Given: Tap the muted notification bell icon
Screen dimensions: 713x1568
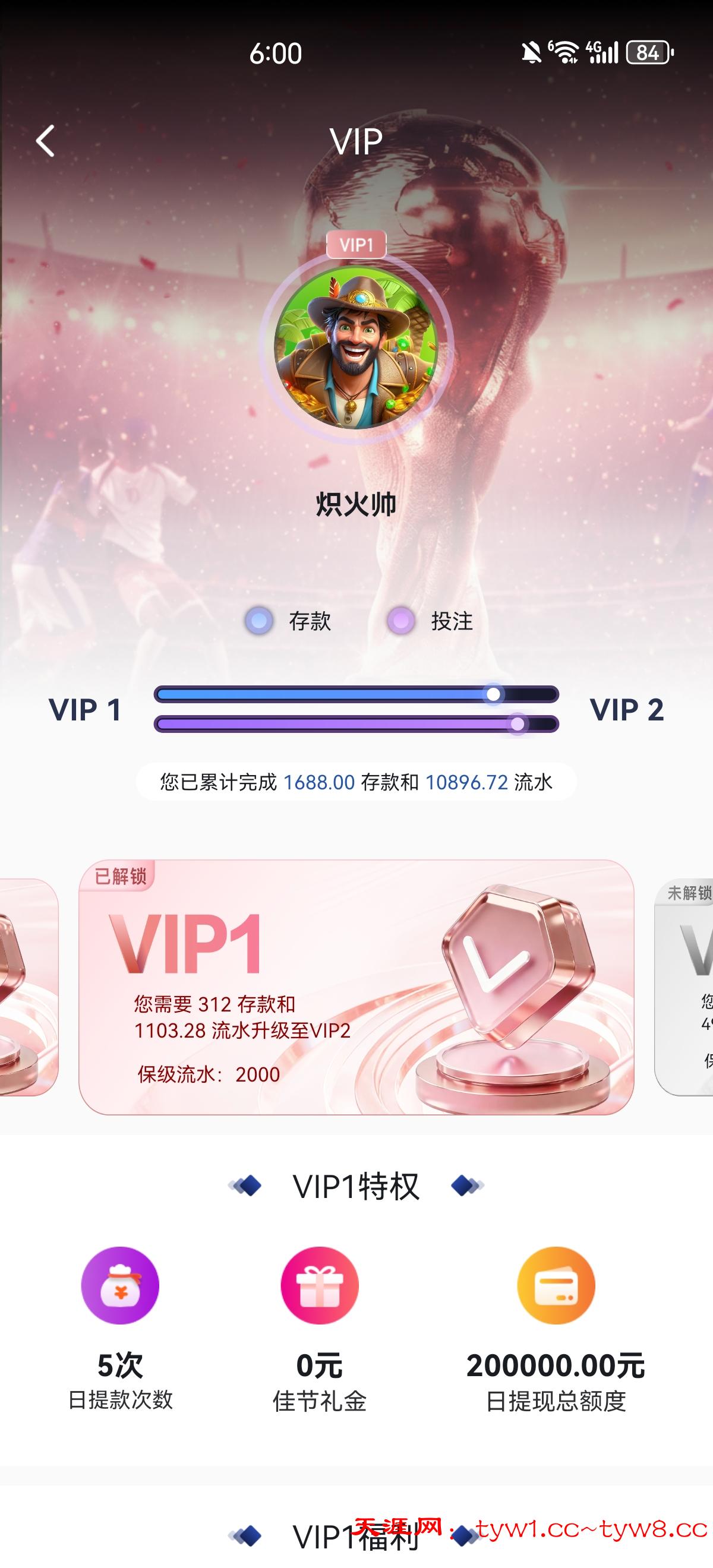Looking at the screenshot, I should coord(531,53).
